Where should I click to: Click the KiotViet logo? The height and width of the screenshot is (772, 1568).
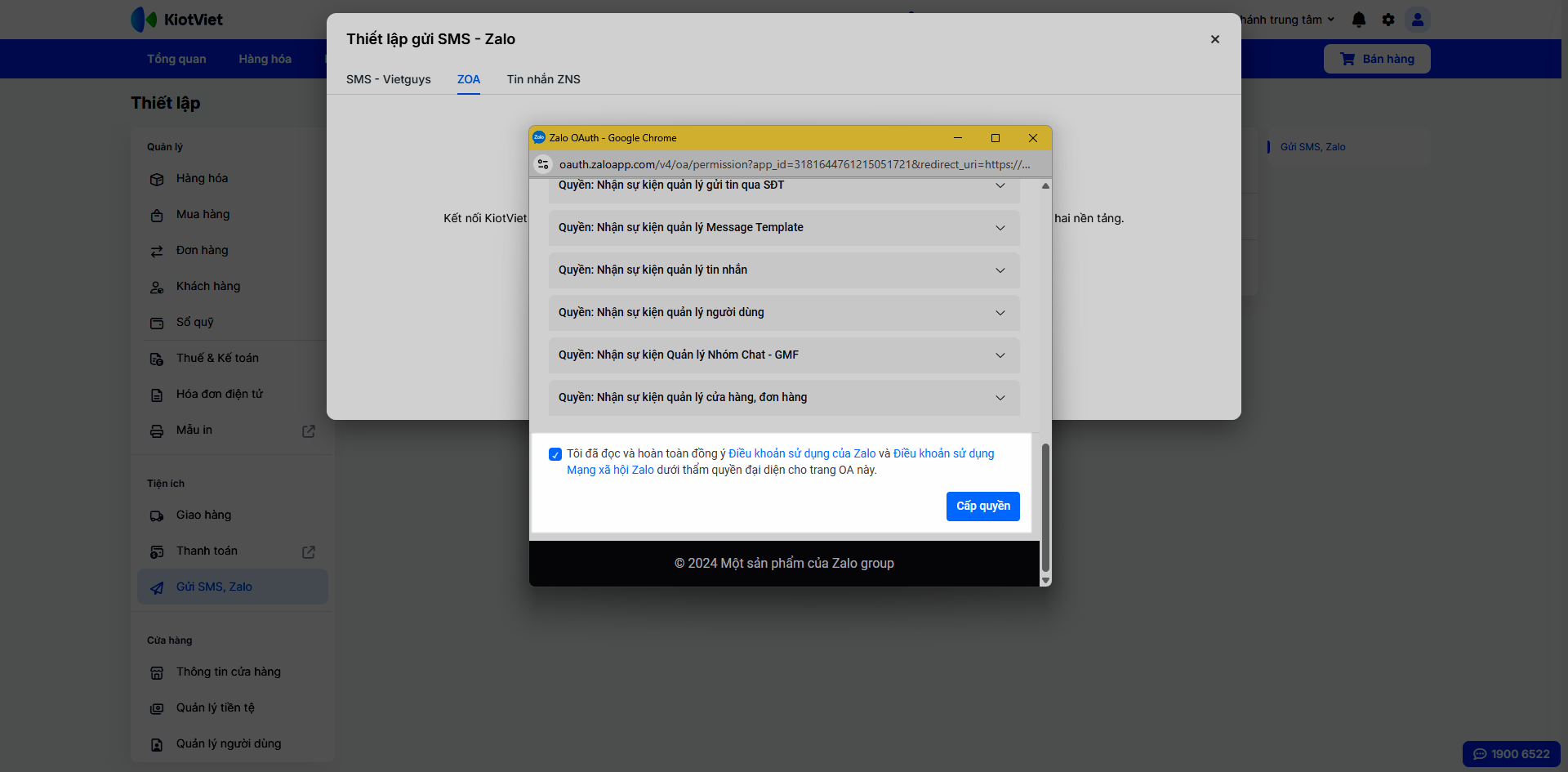click(176, 20)
